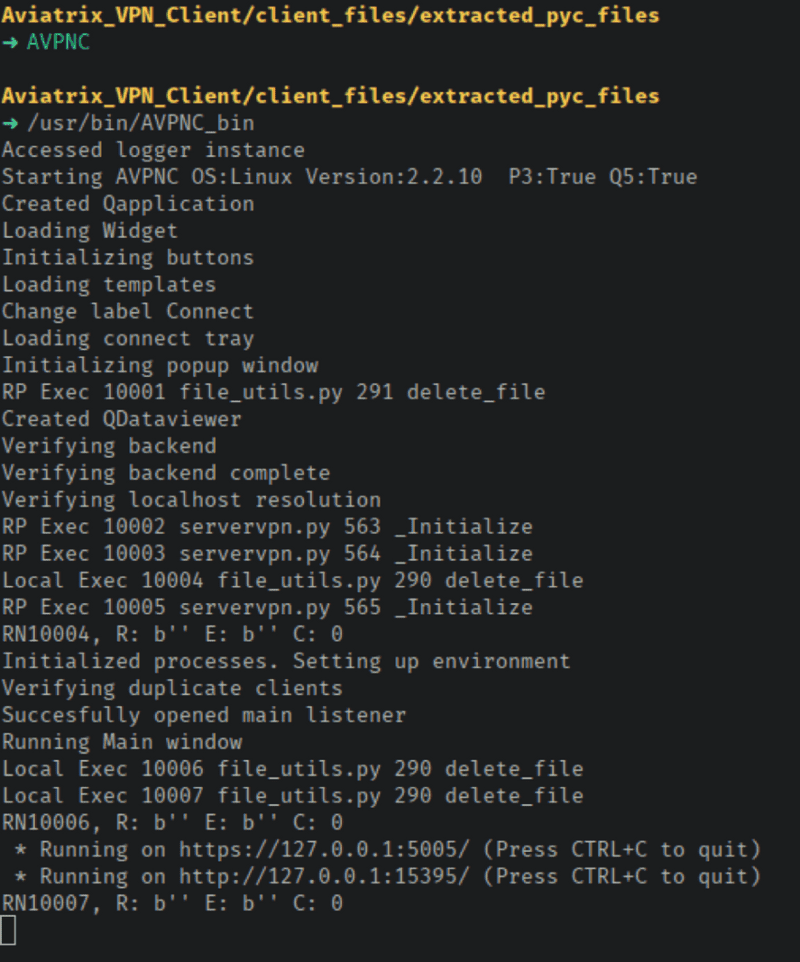Select the "Running Main window" log line

coord(122,742)
